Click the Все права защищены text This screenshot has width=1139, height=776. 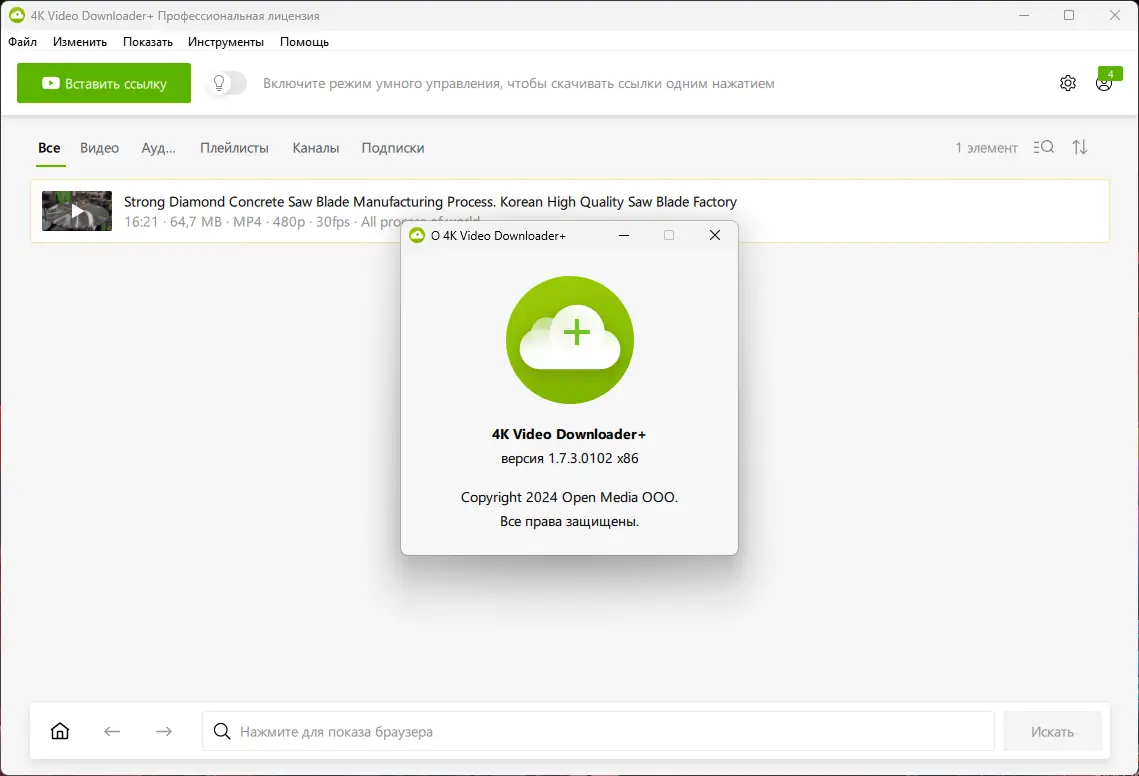[570, 521]
